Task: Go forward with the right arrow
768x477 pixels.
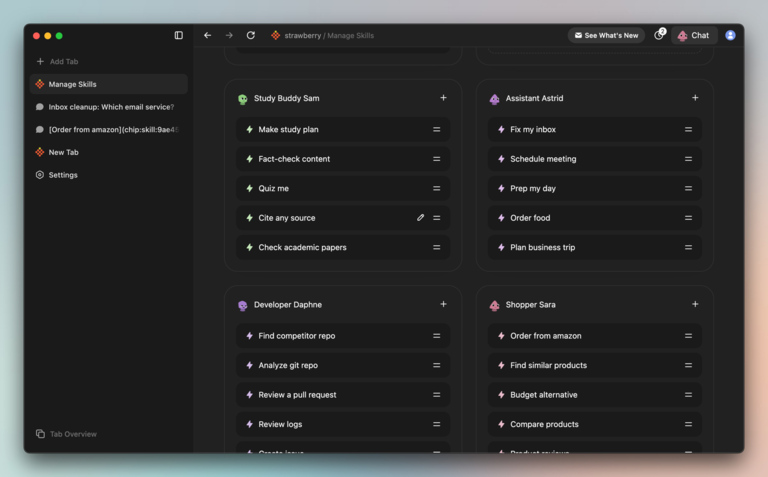Action: pos(229,35)
